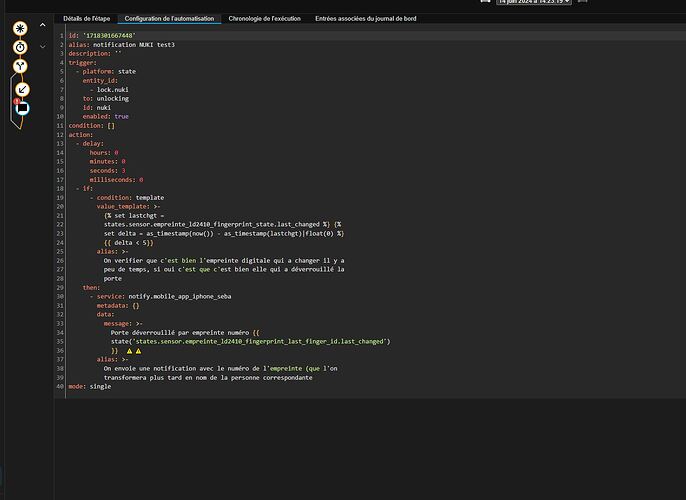
Task: Click the 'message: >-' line
Action: click(123, 324)
